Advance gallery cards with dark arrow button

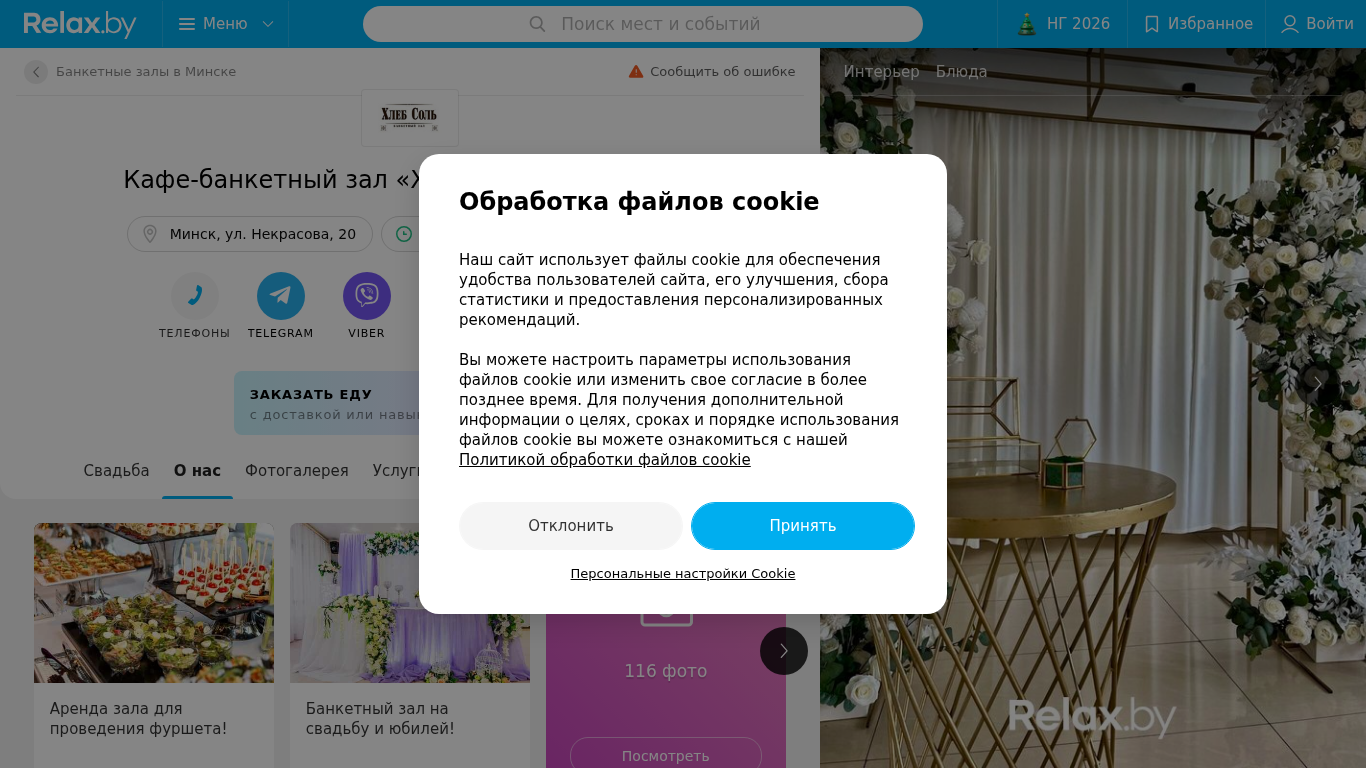coord(784,651)
